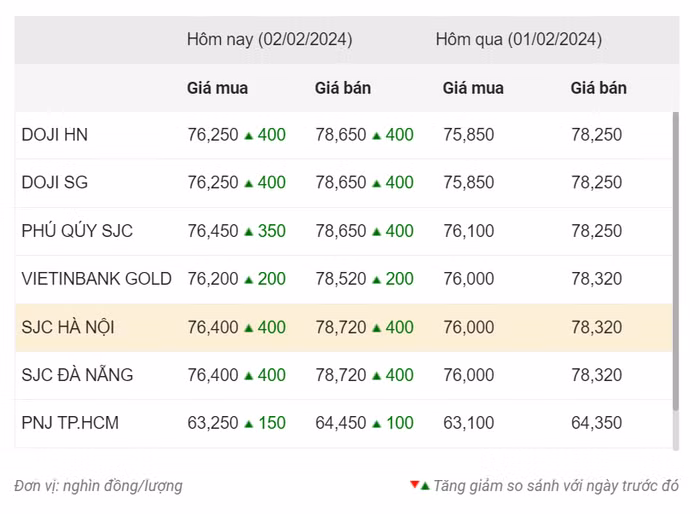Select the Hôm nay (02/02/2024) header
Image resolution: width=700 pixels, height=514 pixels.
(269, 40)
